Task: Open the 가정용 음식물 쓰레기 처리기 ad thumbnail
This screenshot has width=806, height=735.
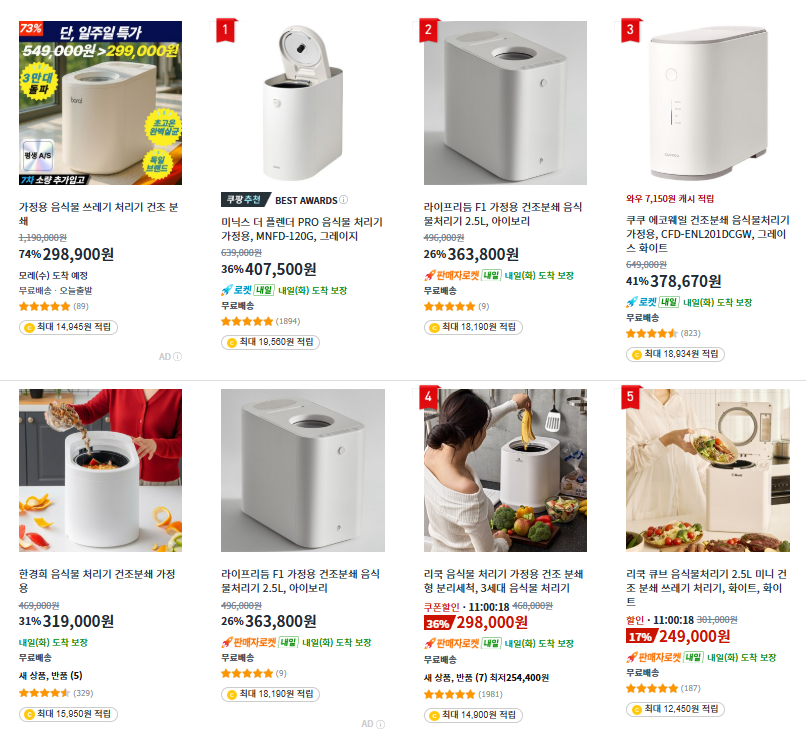Action: point(100,103)
